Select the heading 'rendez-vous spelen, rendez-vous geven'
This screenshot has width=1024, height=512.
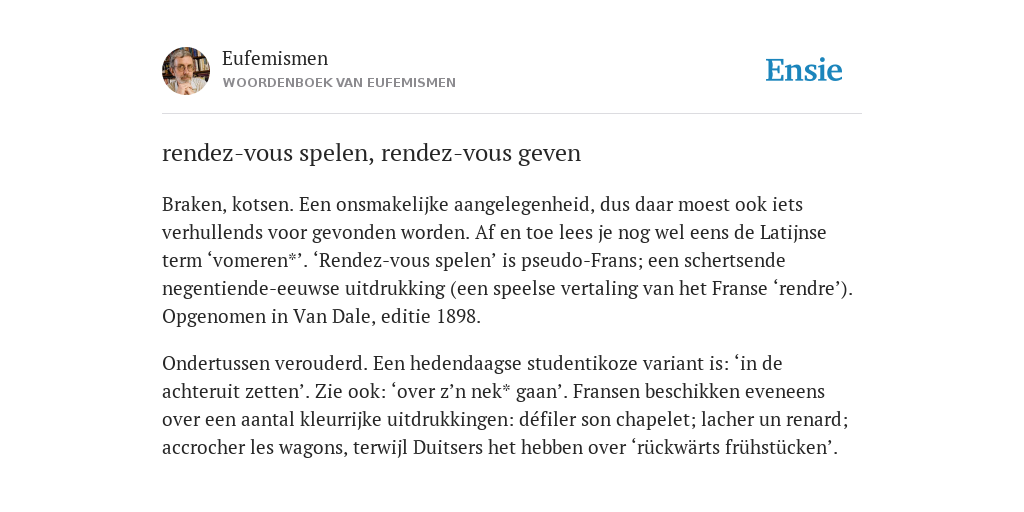[x=371, y=153]
